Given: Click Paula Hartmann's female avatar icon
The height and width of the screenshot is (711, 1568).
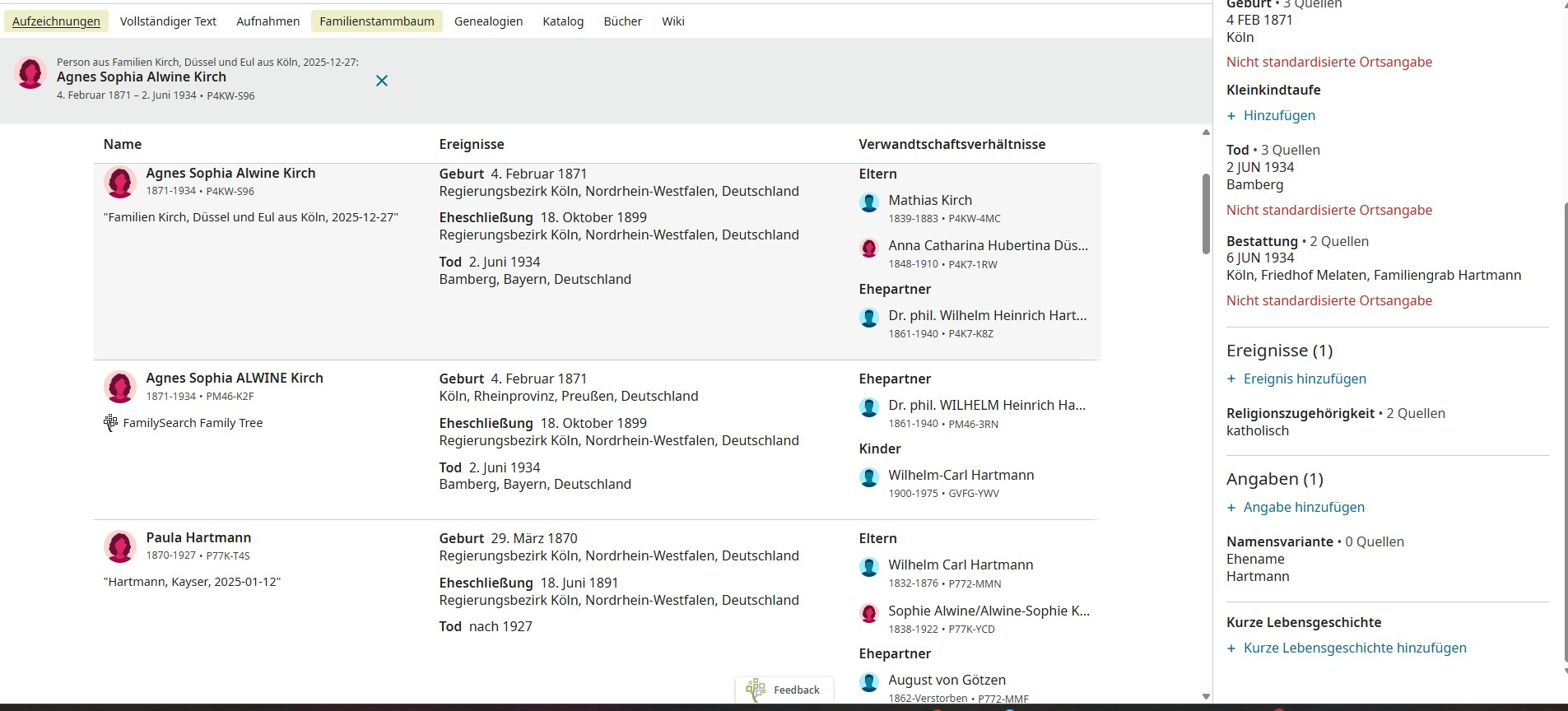Looking at the screenshot, I should (x=120, y=546).
